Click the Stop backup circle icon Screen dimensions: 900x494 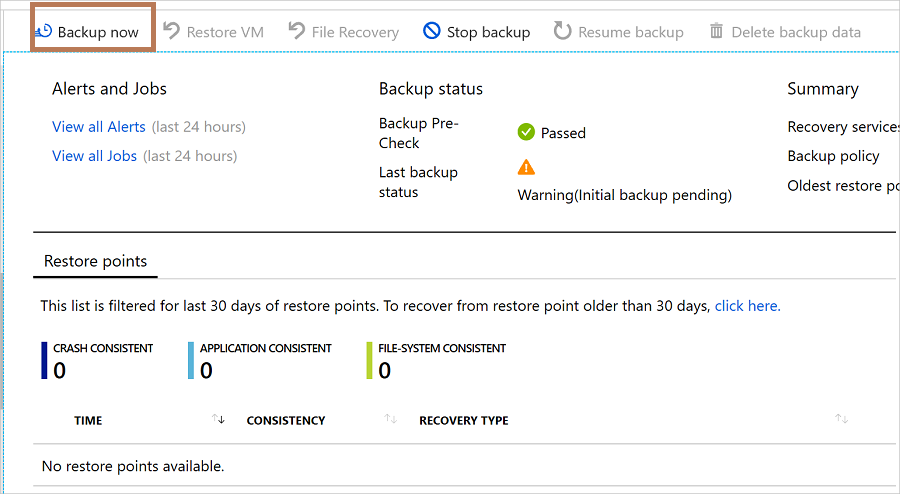(x=432, y=31)
